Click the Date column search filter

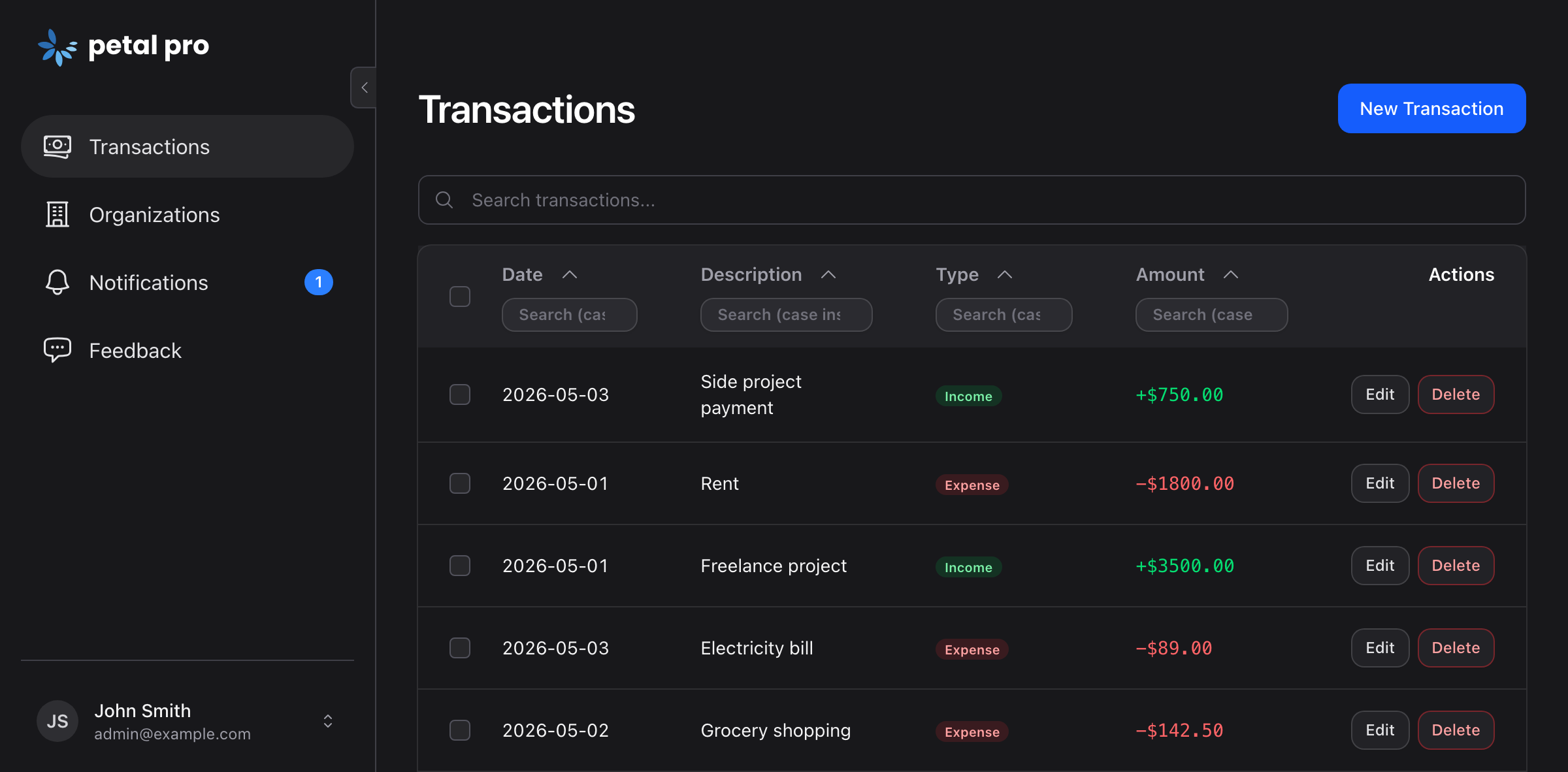569,315
